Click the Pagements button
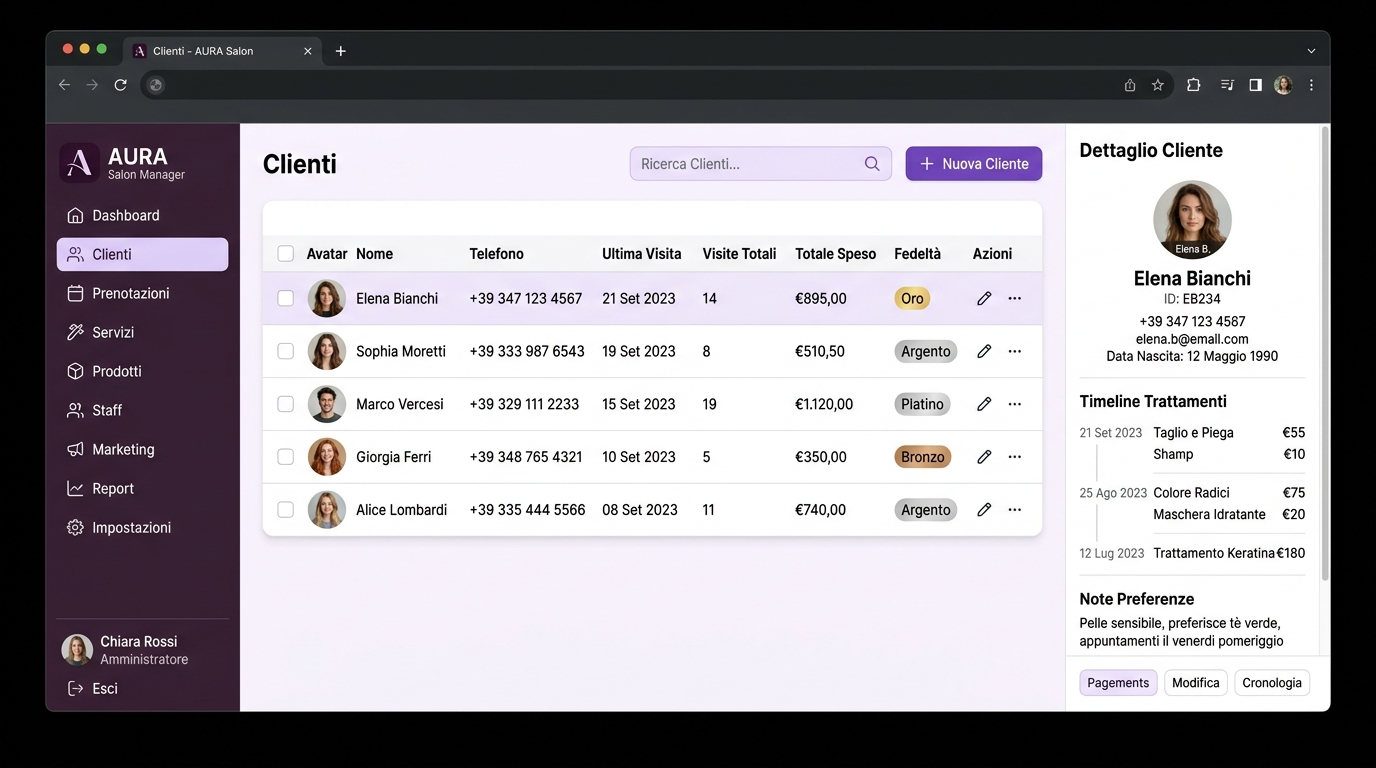1376x768 pixels. 1118,683
